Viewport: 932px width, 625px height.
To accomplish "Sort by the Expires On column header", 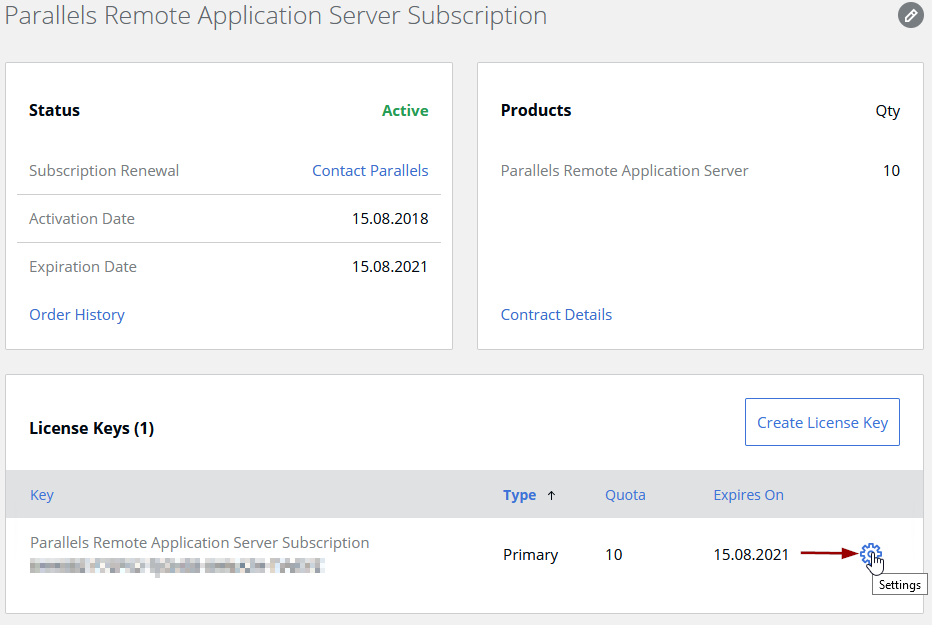I will point(748,495).
